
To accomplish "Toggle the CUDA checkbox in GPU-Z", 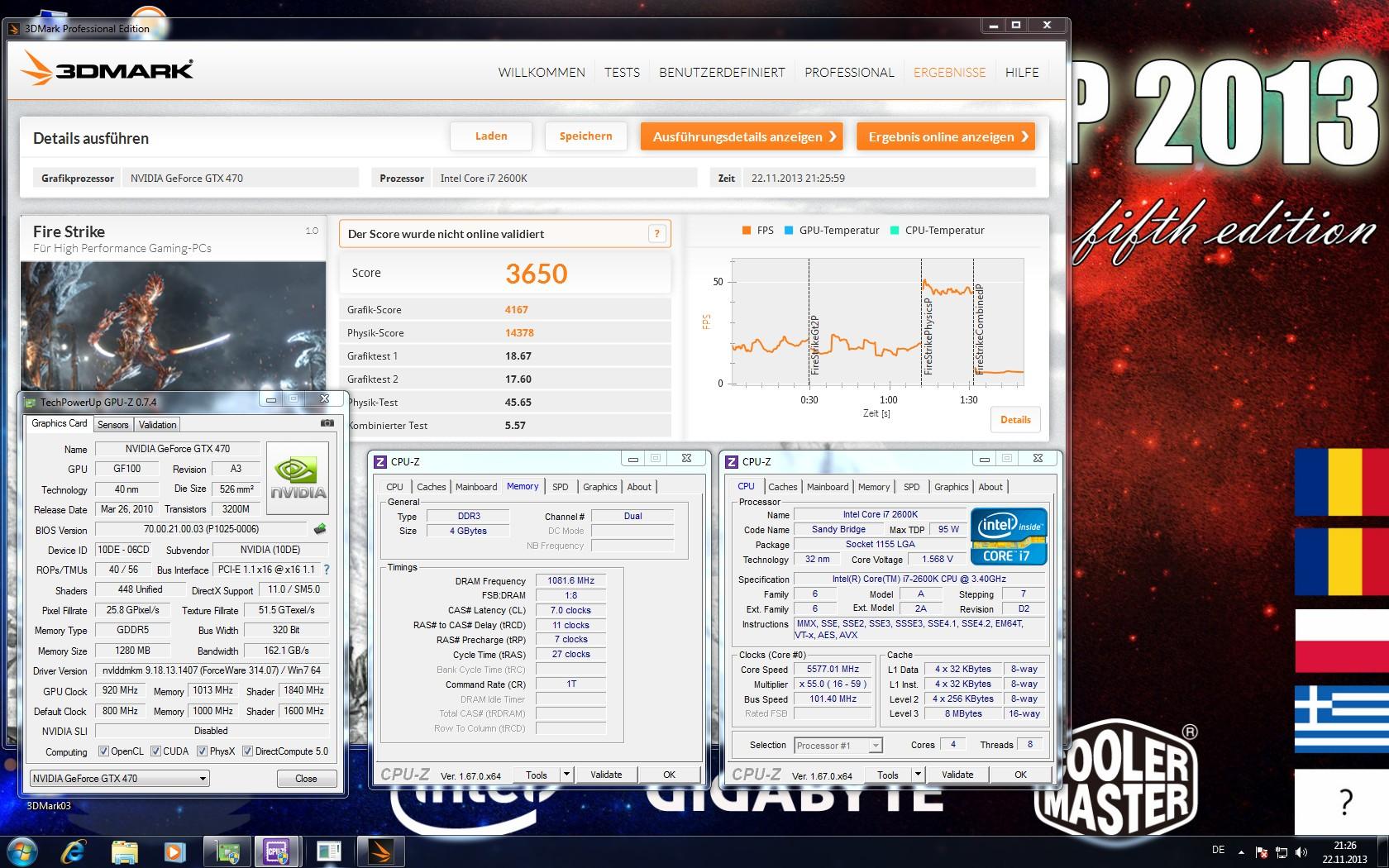I will 155,751.
